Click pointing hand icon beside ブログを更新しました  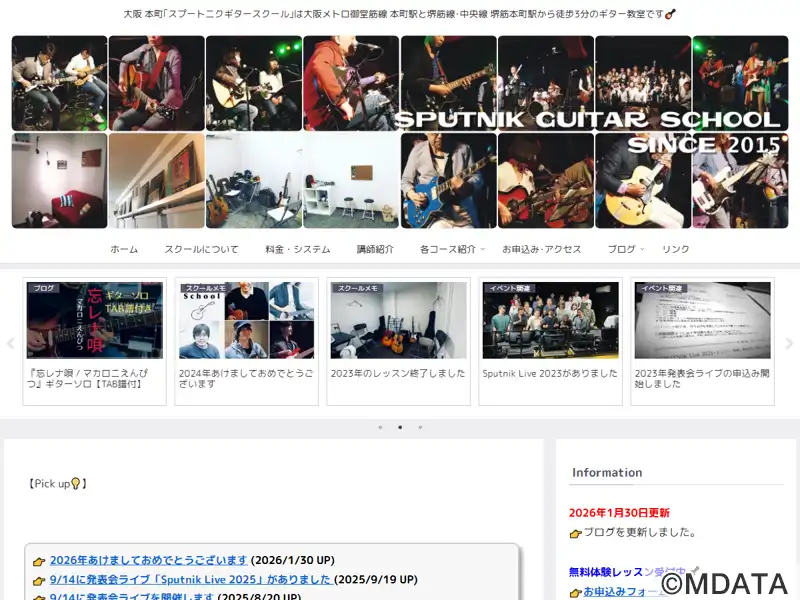tap(576, 534)
